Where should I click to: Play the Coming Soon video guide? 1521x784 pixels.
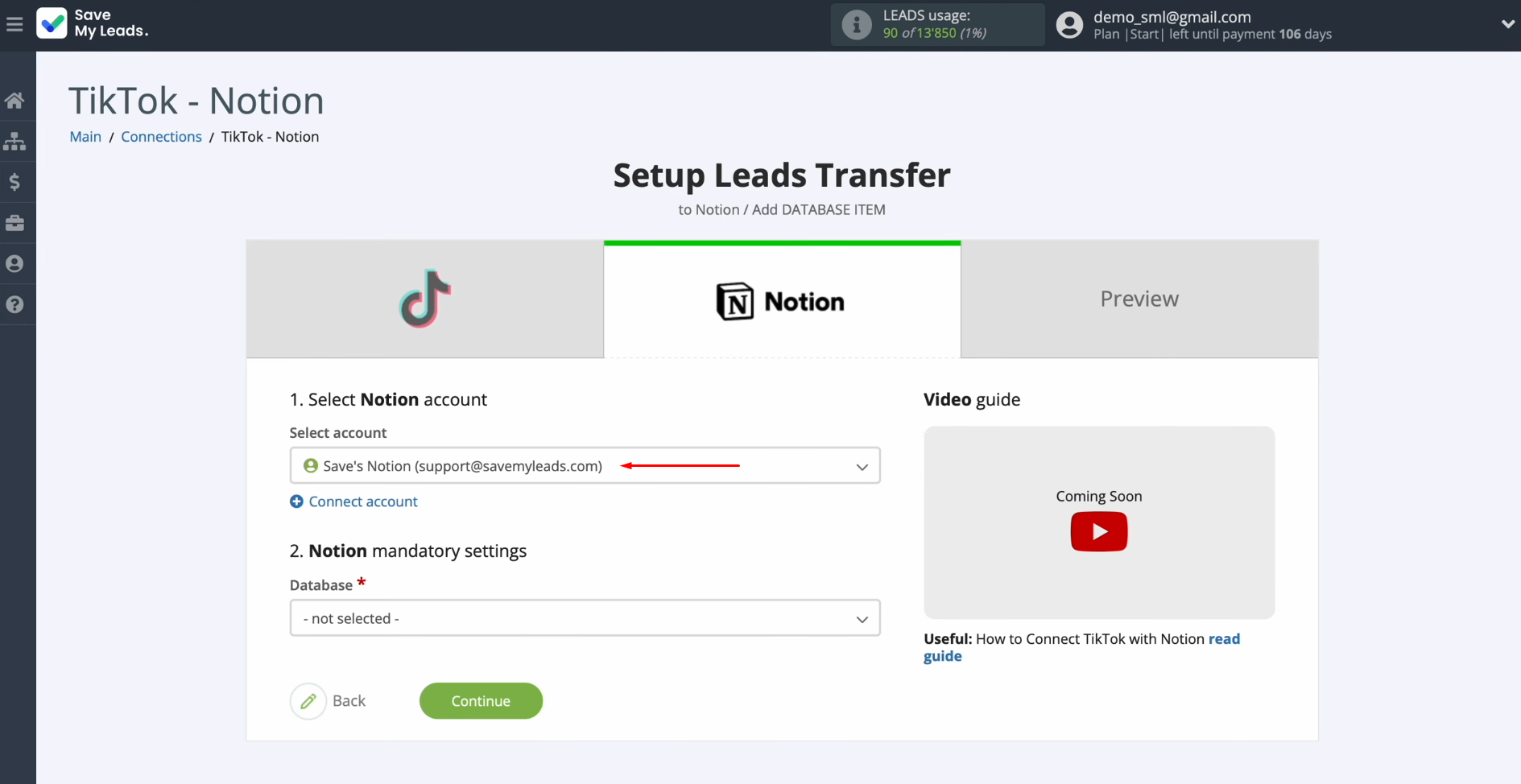(x=1099, y=531)
